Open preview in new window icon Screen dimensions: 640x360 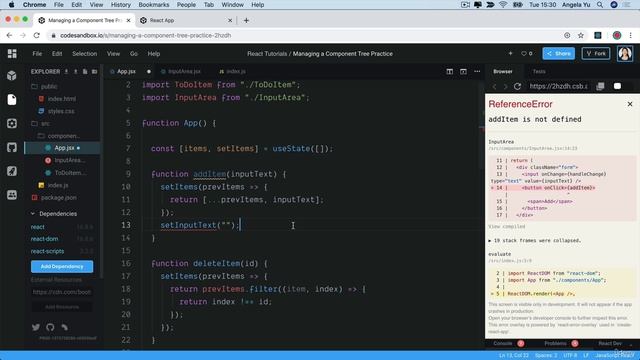click(x=600, y=86)
